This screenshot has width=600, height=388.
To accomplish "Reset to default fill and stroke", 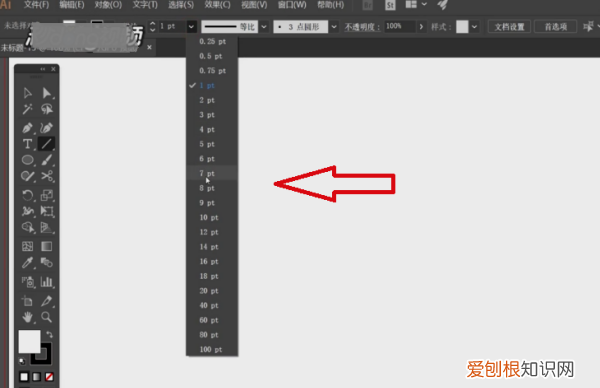I will tap(22, 361).
